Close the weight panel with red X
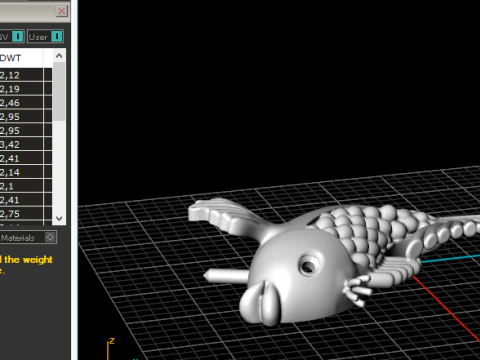The width and height of the screenshot is (480, 360). point(62,11)
